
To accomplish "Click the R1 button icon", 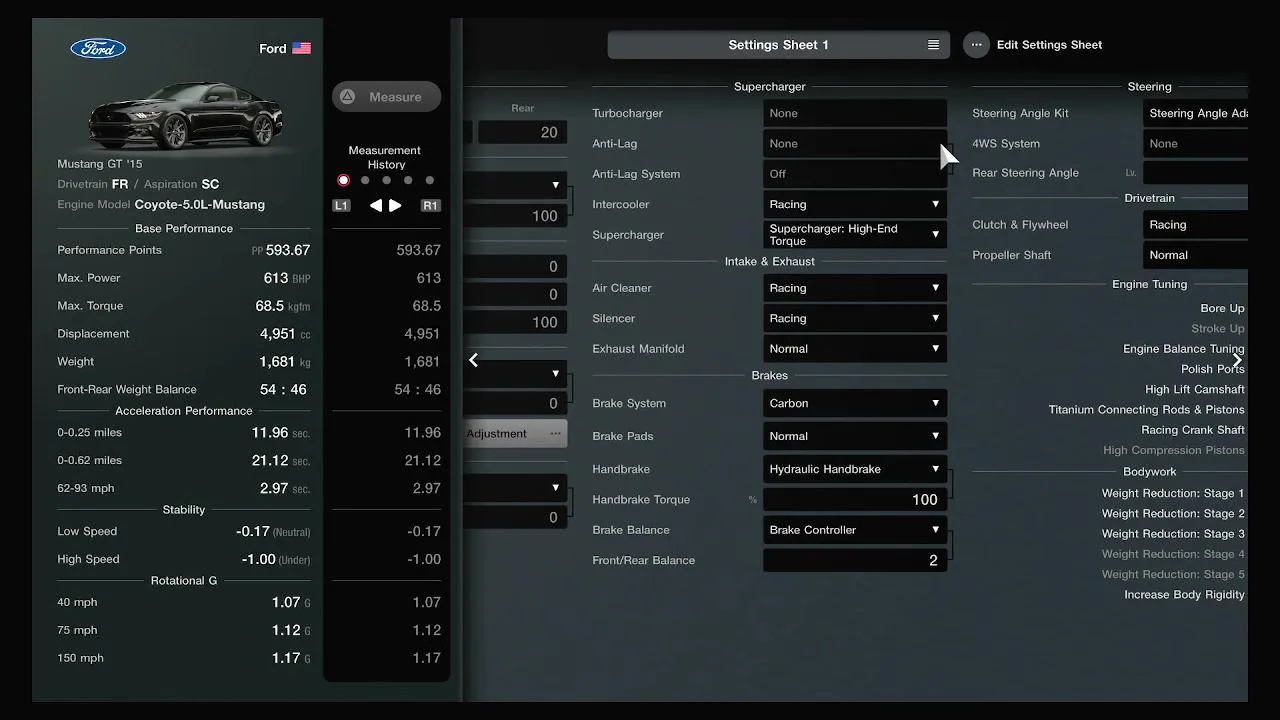I will click(x=430, y=205).
